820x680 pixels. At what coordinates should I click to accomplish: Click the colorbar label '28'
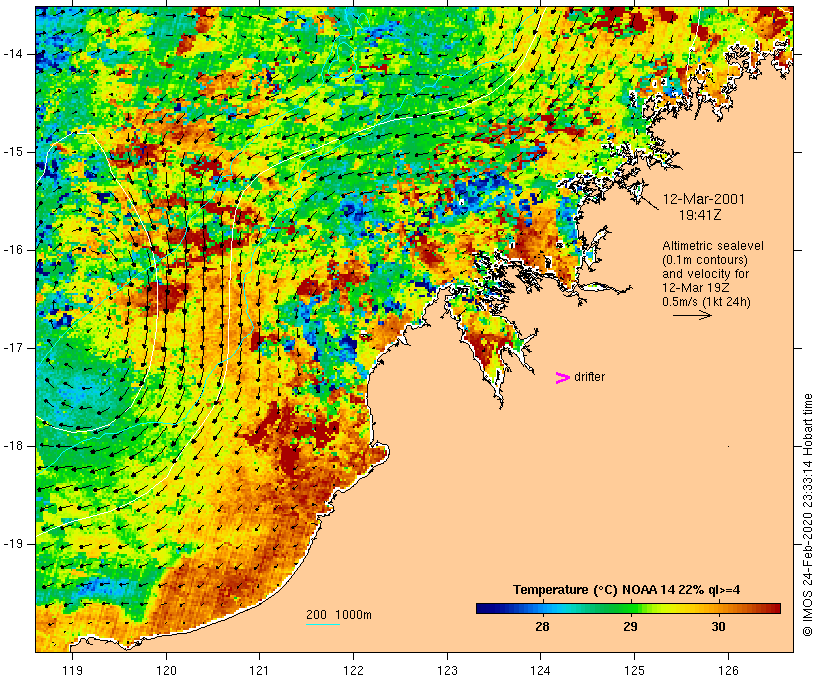pyautogui.click(x=542, y=626)
